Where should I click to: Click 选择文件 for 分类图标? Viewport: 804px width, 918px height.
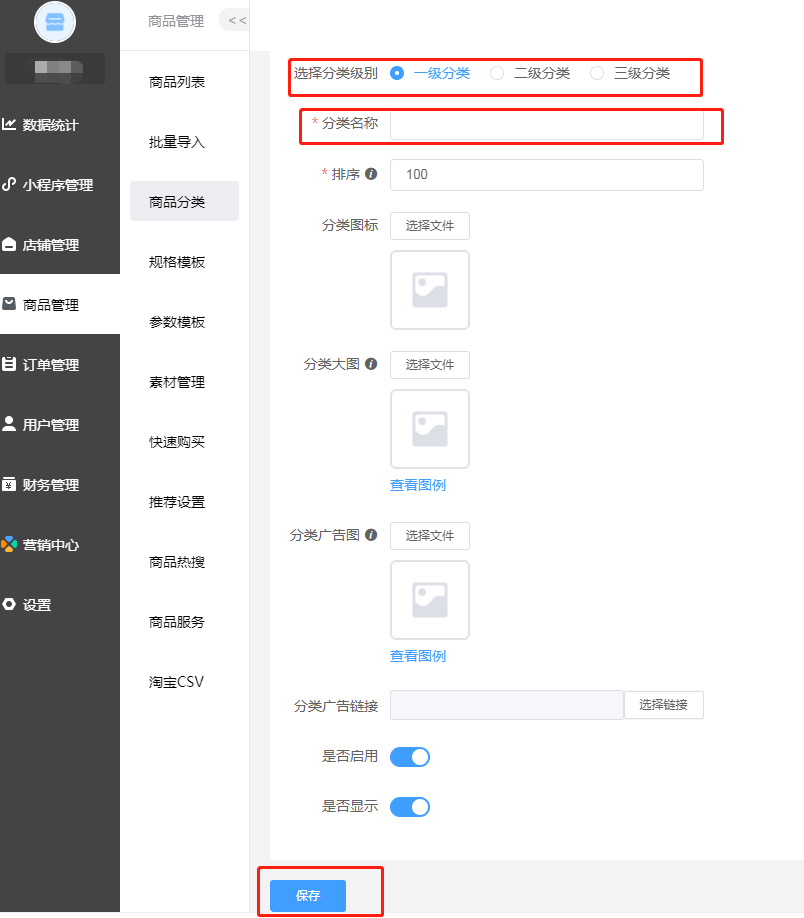(x=430, y=225)
